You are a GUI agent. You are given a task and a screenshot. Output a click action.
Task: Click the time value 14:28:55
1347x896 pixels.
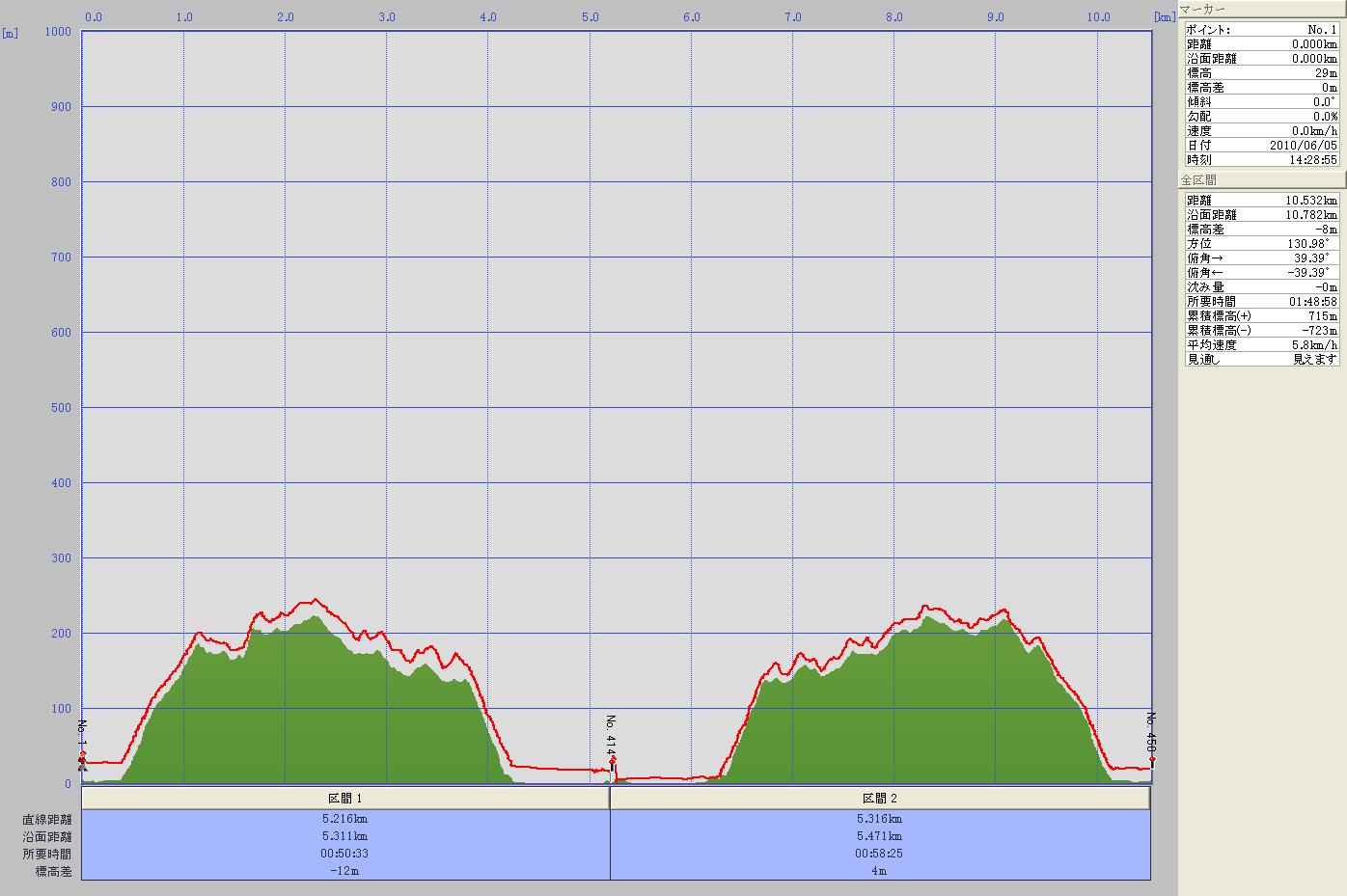click(x=1315, y=160)
